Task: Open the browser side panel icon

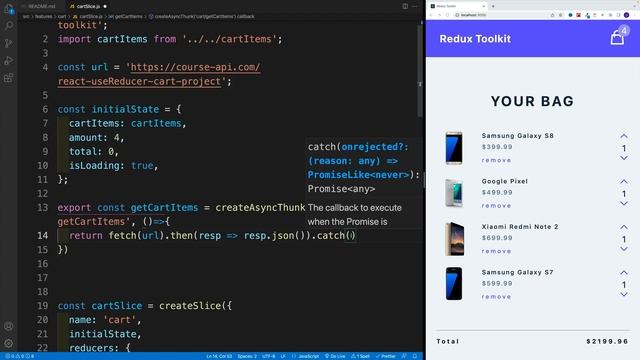Action: pyautogui.click(x=618, y=15)
